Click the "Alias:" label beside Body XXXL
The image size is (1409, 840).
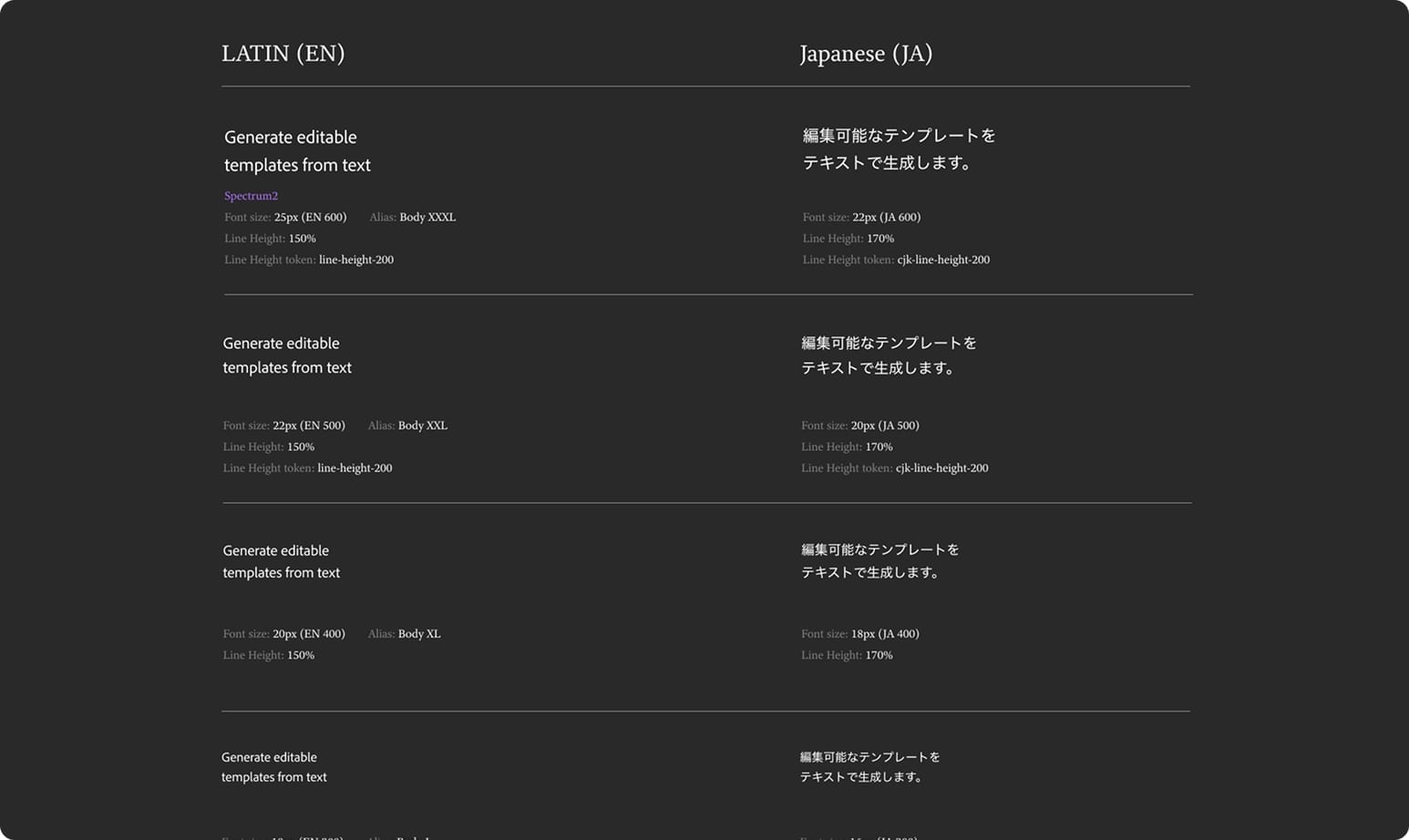click(383, 217)
